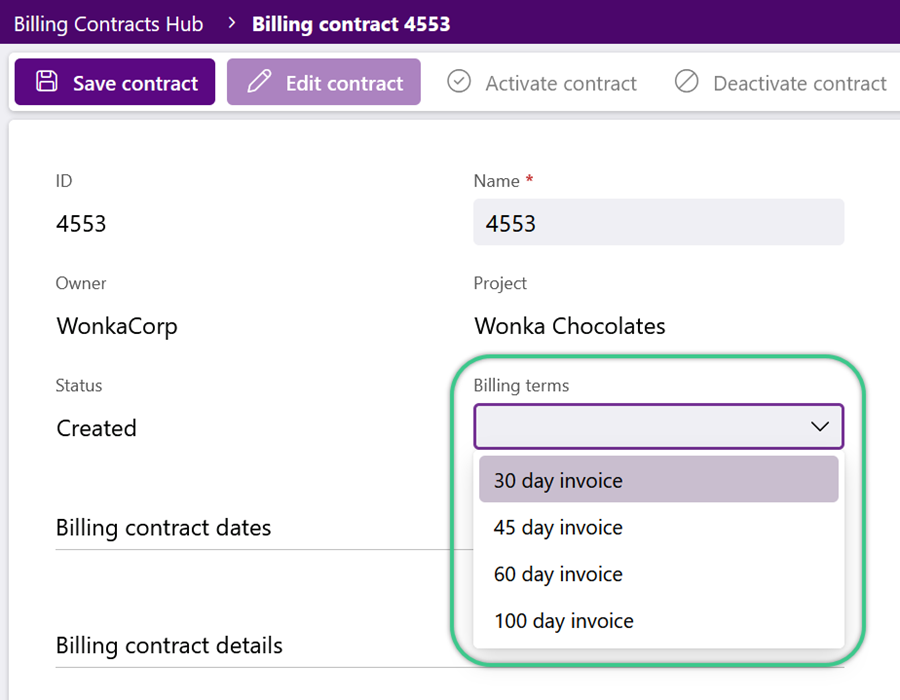The height and width of the screenshot is (700, 900).
Task: Click the breadcrumb chevron separator
Action: tap(231, 23)
